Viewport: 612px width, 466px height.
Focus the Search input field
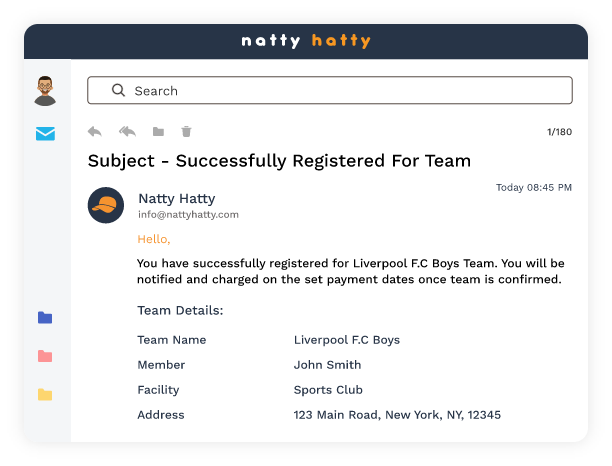coord(340,90)
